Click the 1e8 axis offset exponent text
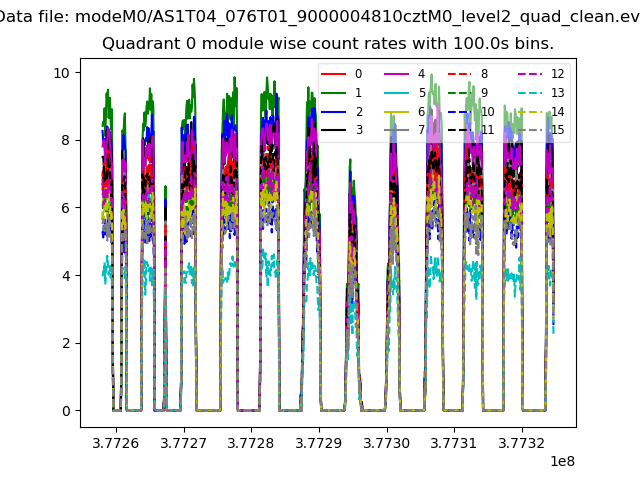The image size is (640, 480). pyautogui.click(x=561, y=462)
